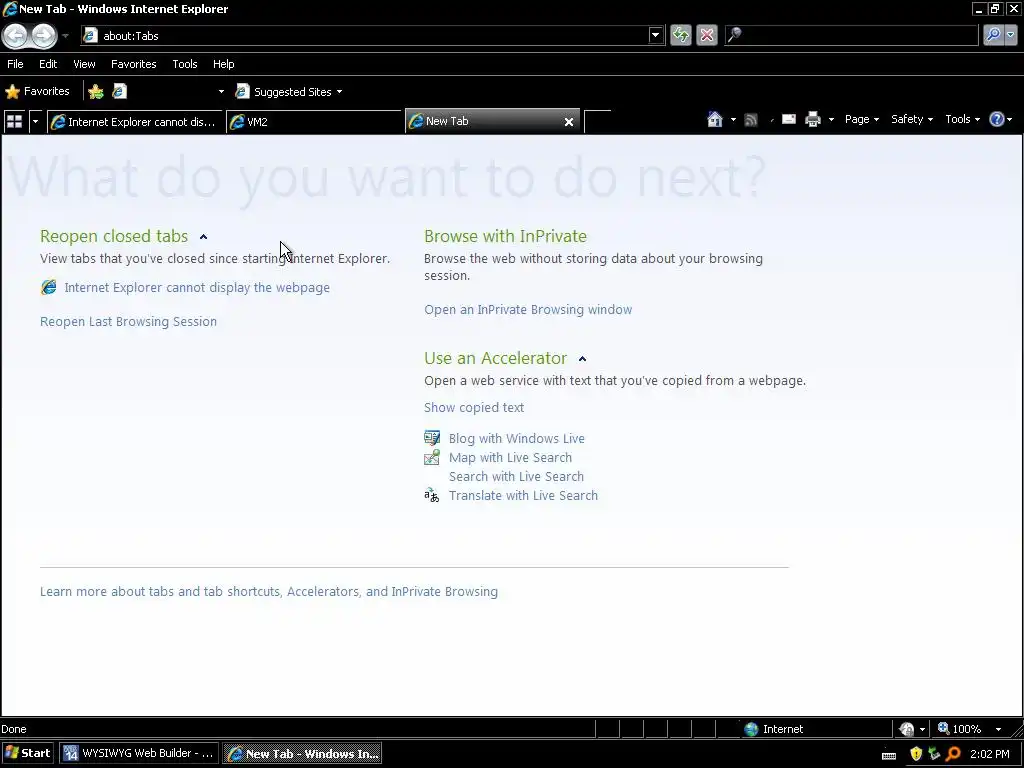Click the Add to Favorites Bar icon
This screenshot has width=1024, height=768.
point(96,91)
